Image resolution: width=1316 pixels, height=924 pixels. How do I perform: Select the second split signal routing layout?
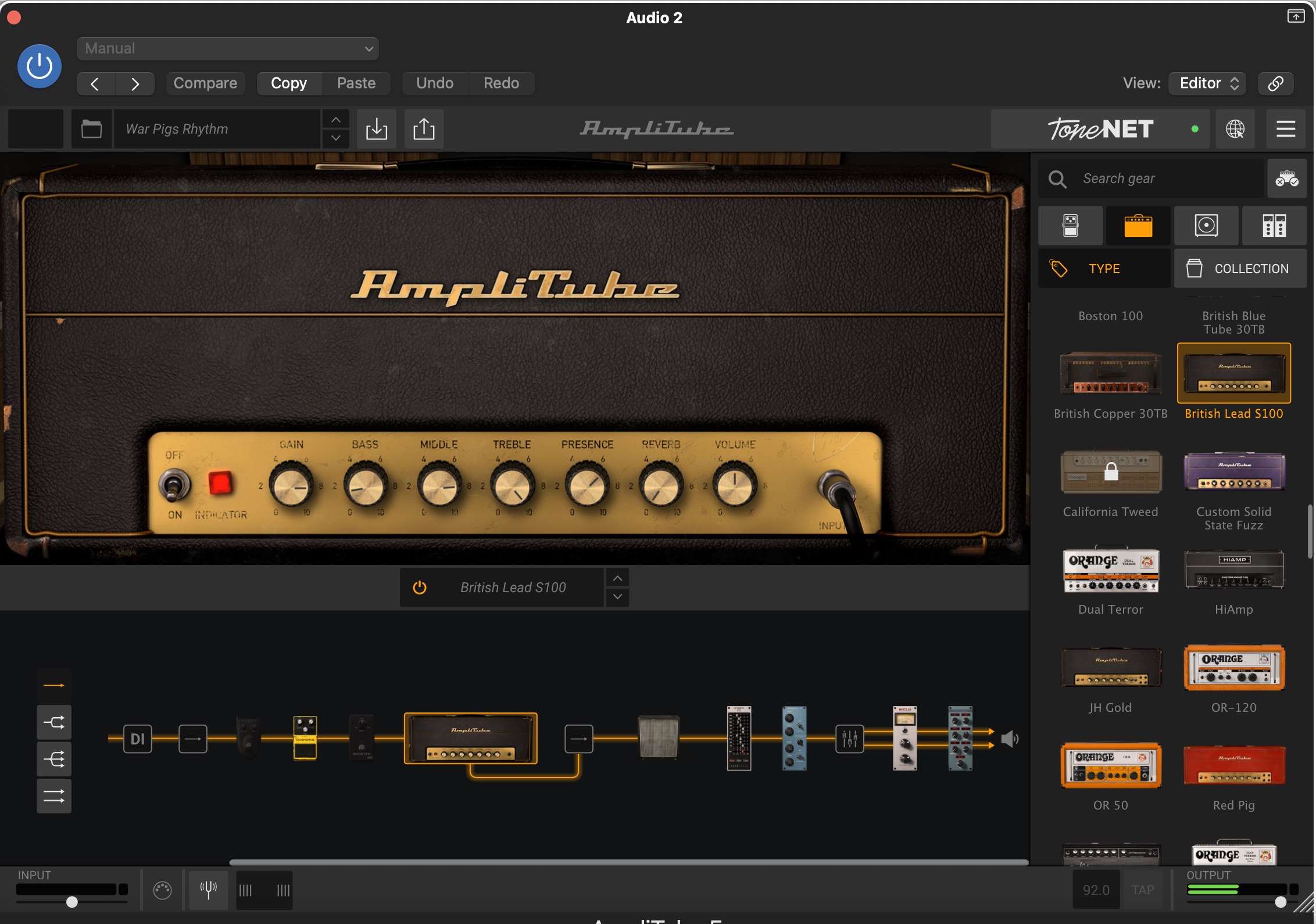(54, 723)
